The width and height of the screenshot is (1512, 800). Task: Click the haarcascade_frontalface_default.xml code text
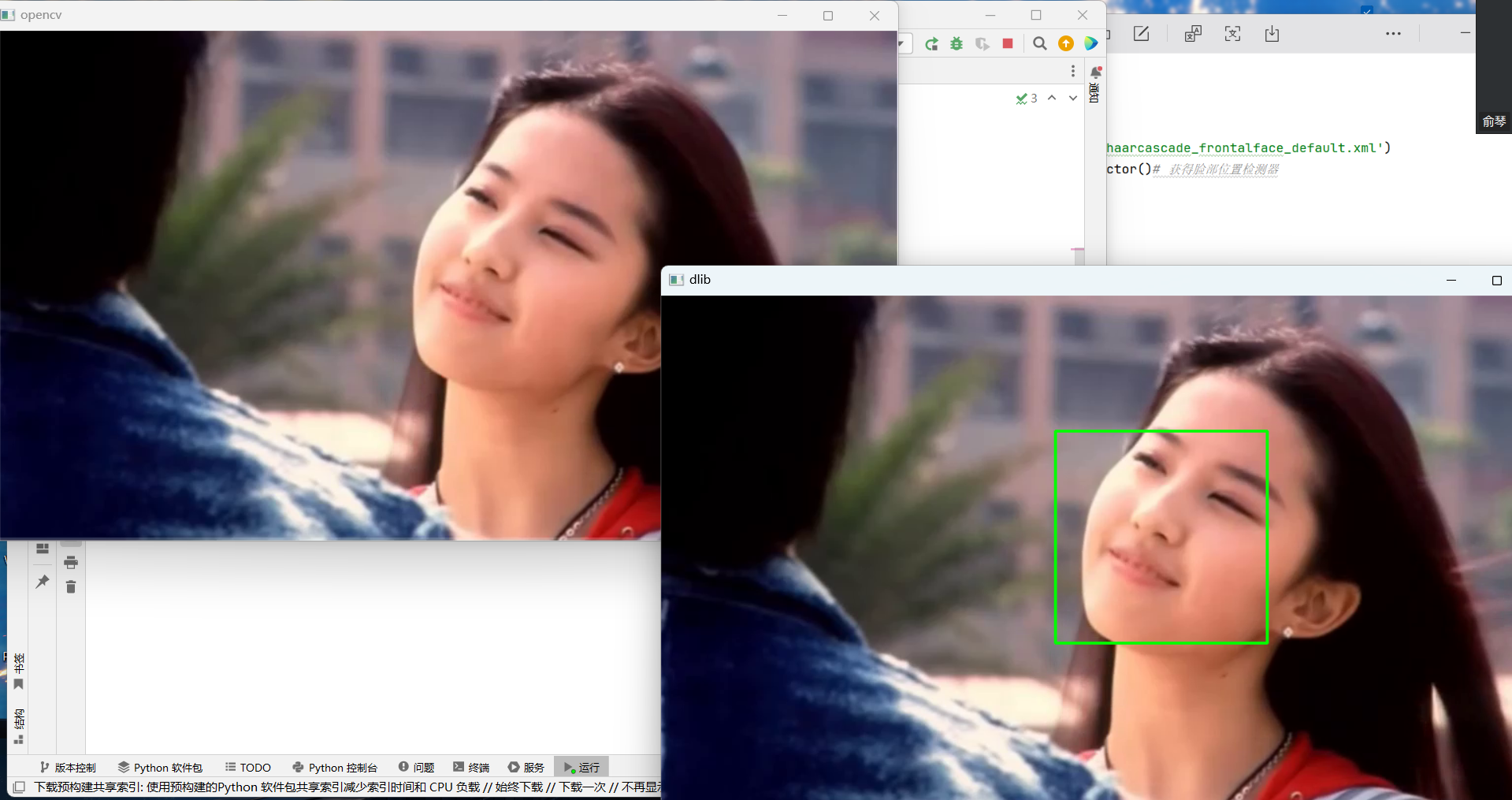click(x=1245, y=147)
